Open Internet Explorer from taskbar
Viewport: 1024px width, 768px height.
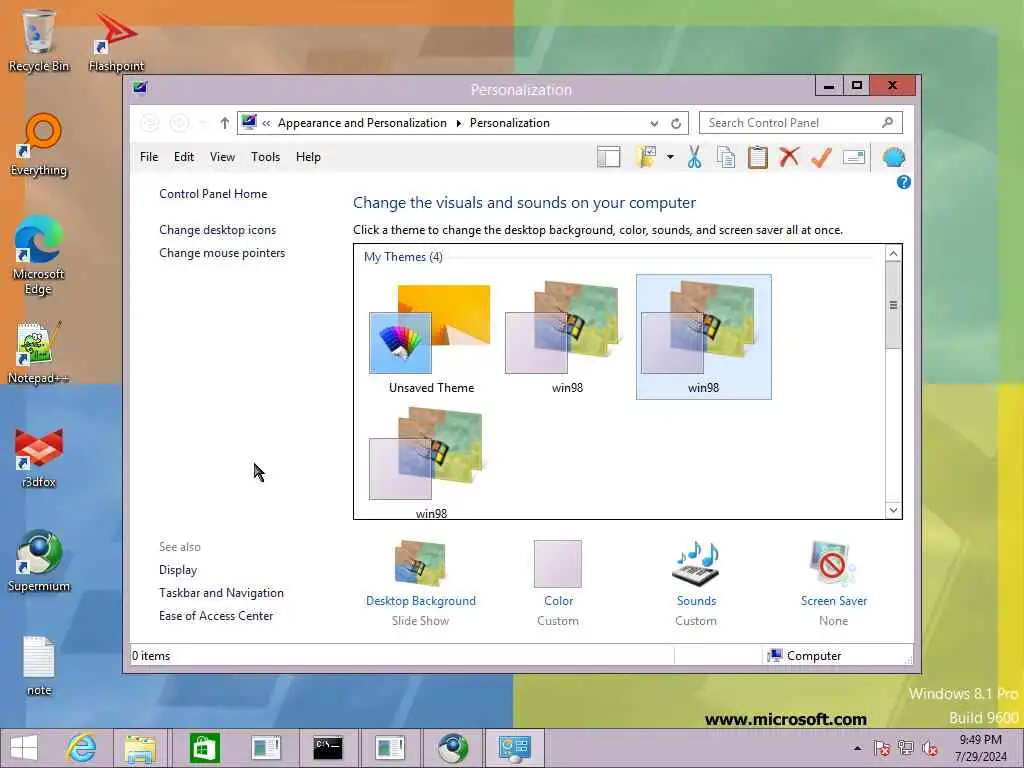point(82,748)
